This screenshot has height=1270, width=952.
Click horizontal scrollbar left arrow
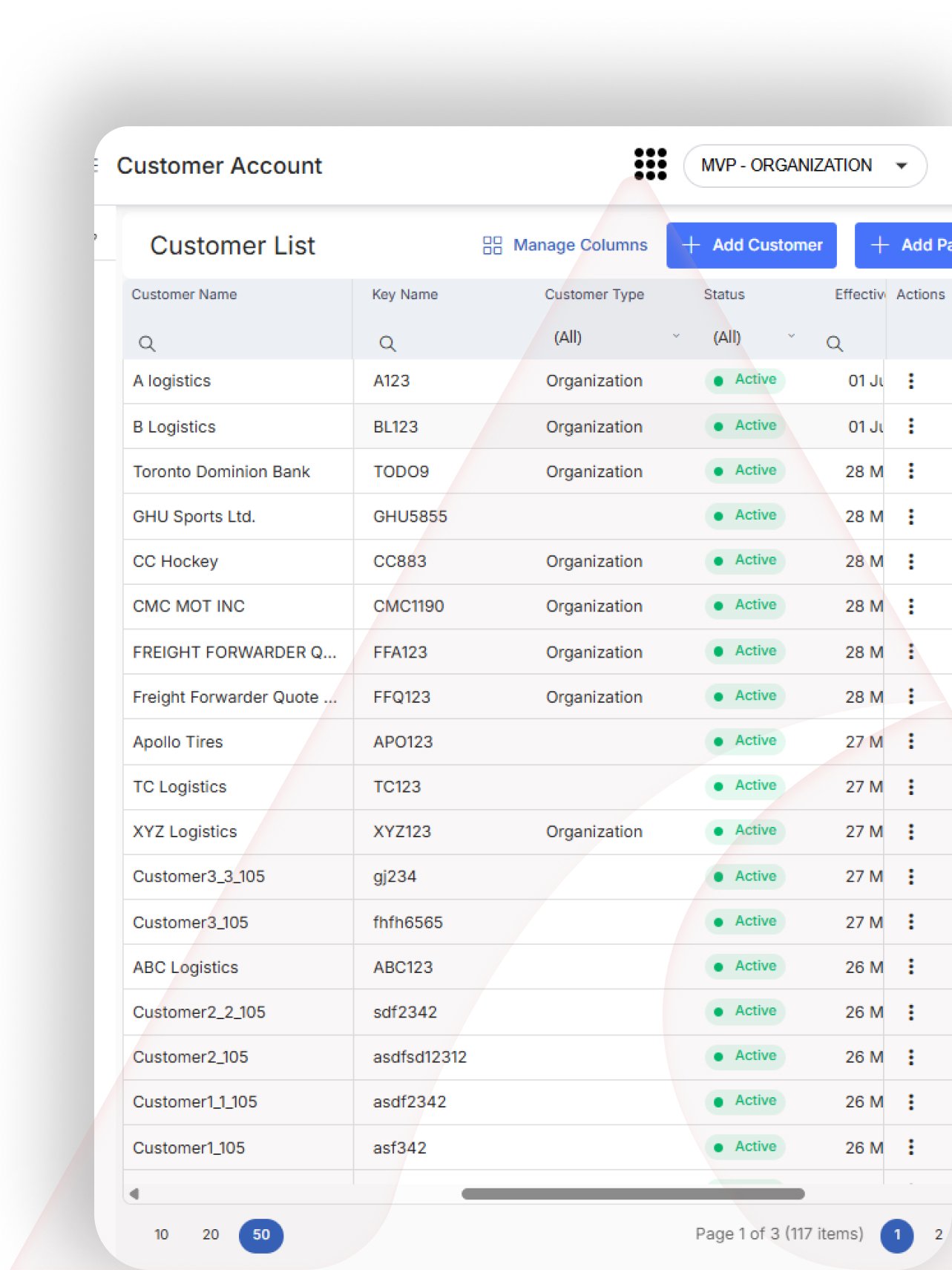pos(134,1194)
